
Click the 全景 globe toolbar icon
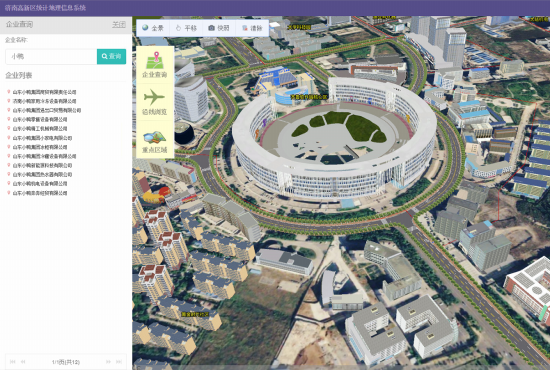[x=153, y=28]
